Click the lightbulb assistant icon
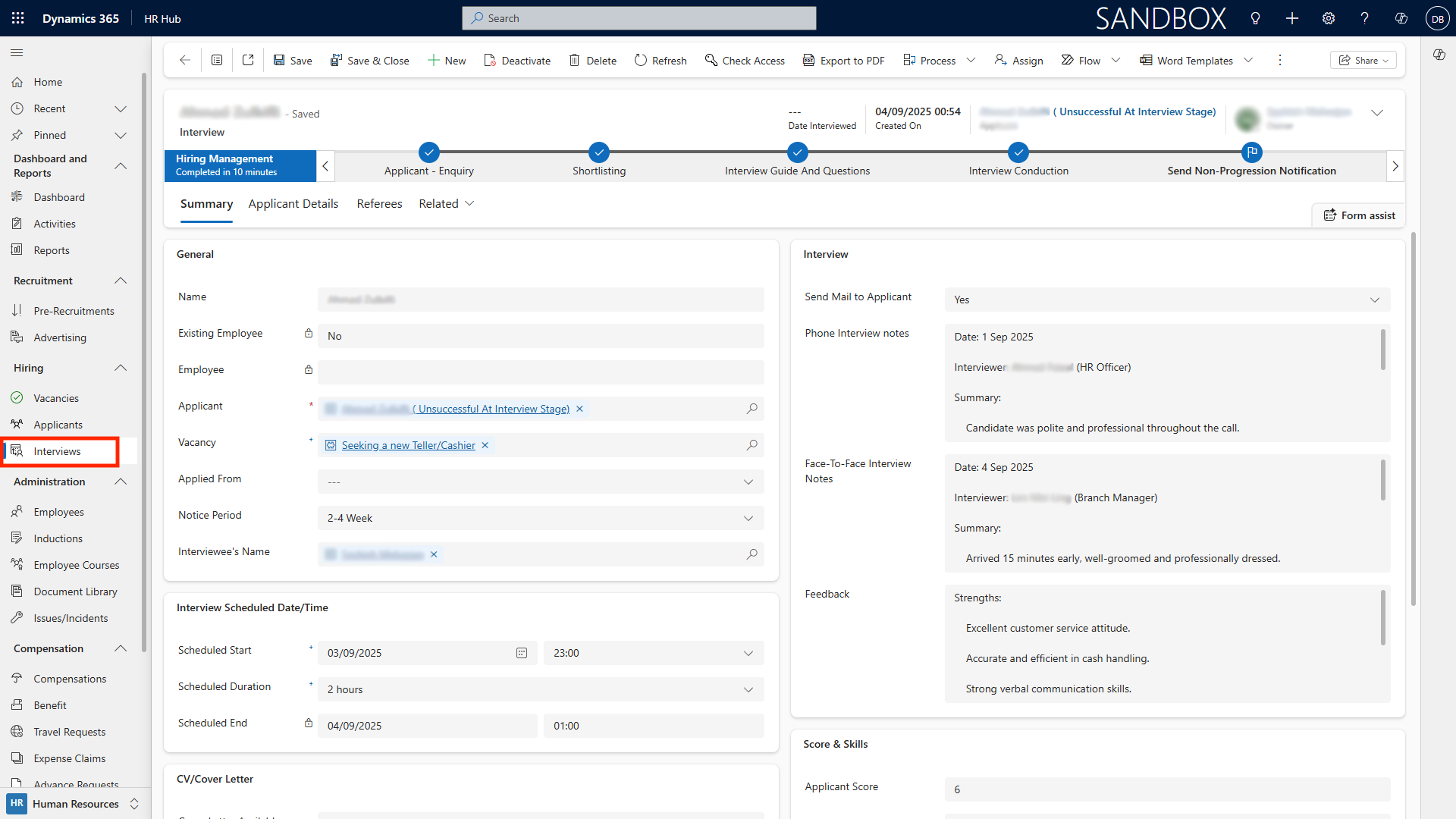This screenshot has width=1456, height=819. point(1256,18)
